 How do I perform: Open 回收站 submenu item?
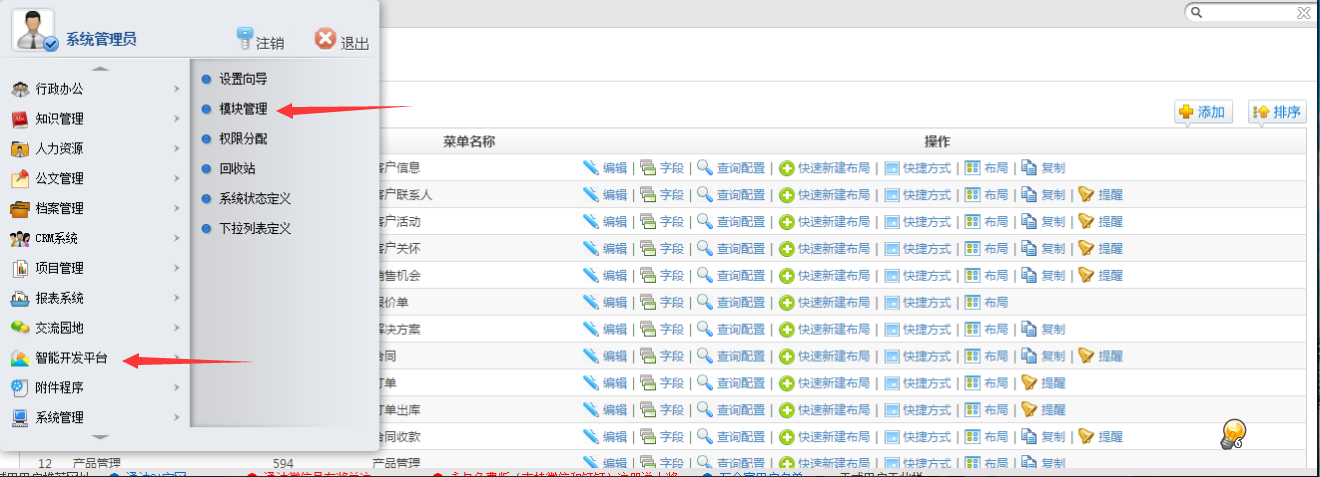tap(237, 169)
